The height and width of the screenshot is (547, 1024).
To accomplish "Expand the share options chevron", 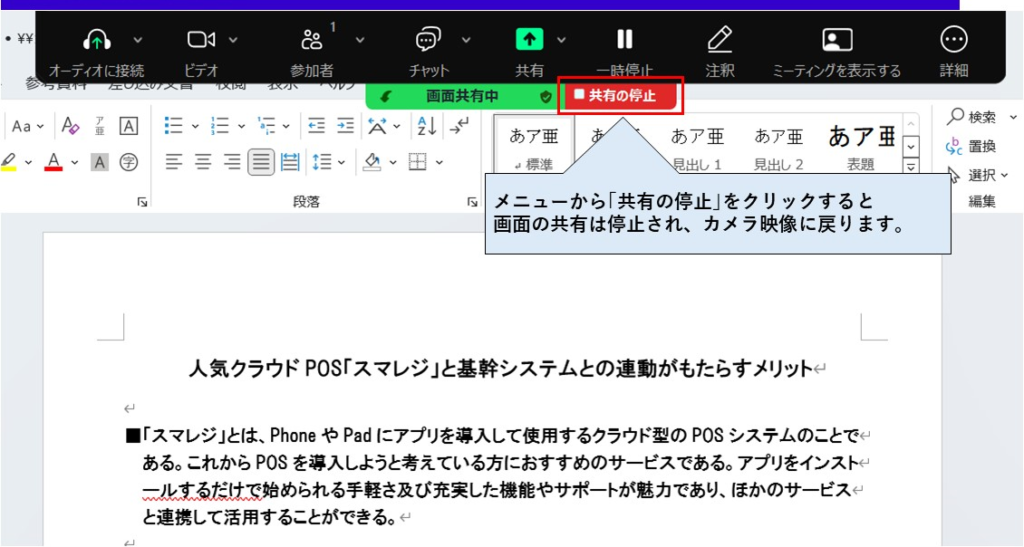I will click(561, 40).
